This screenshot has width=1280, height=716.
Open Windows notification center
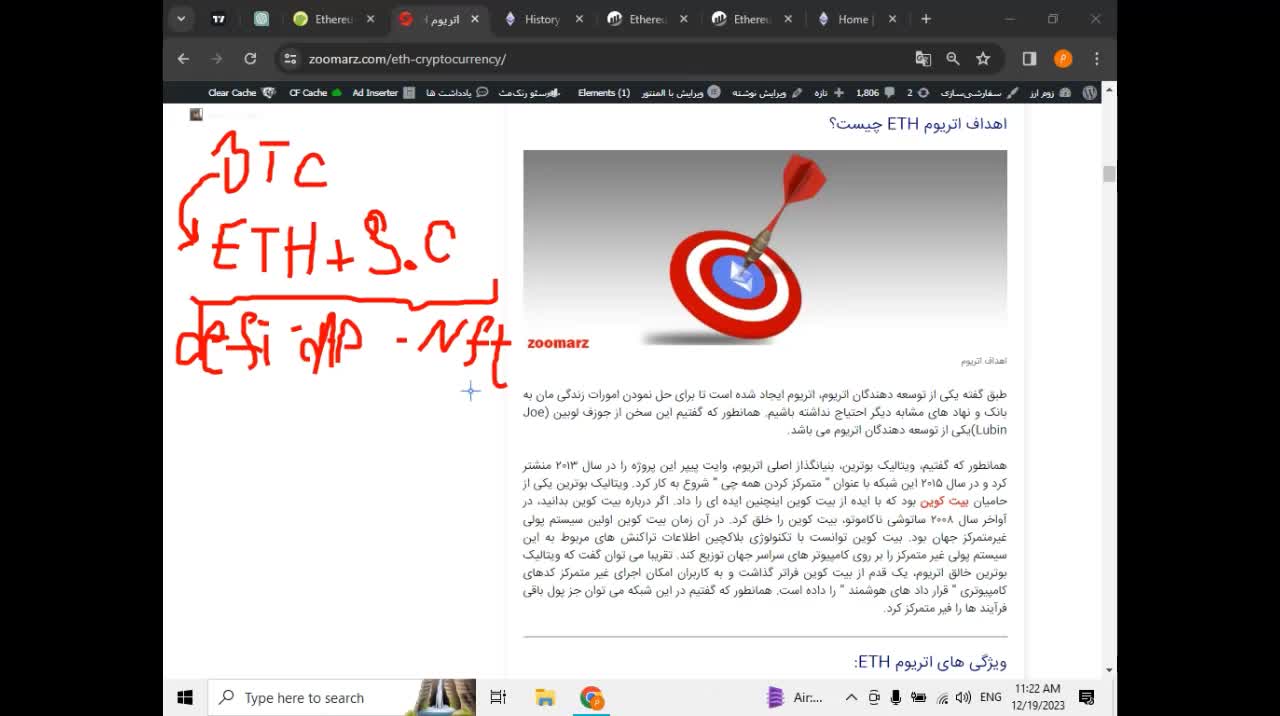(1087, 698)
